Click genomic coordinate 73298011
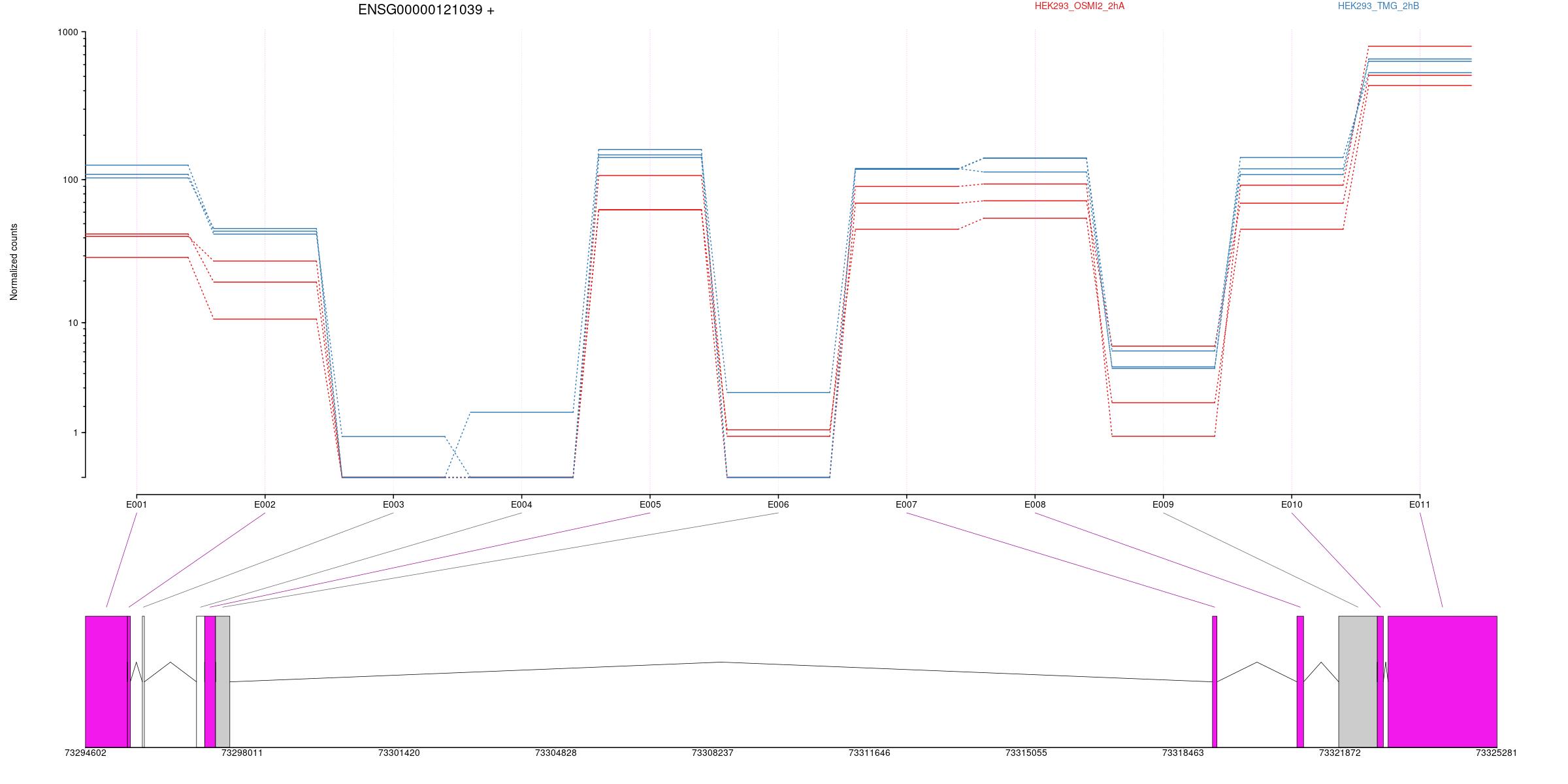This screenshot has width=1568, height=784. pos(242,753)
